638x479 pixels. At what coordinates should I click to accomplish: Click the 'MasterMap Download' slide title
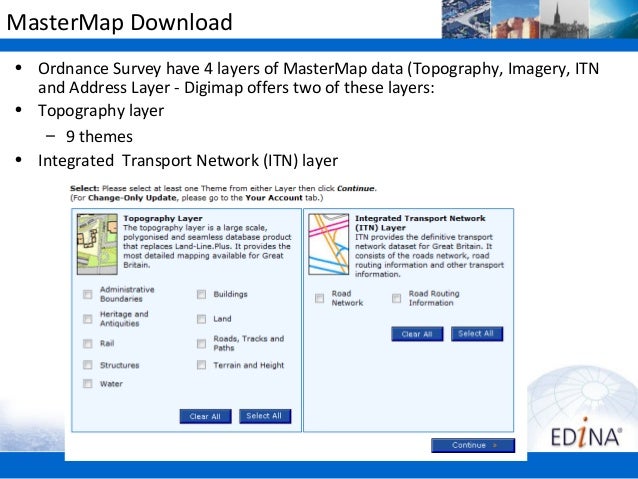point(119,22)
